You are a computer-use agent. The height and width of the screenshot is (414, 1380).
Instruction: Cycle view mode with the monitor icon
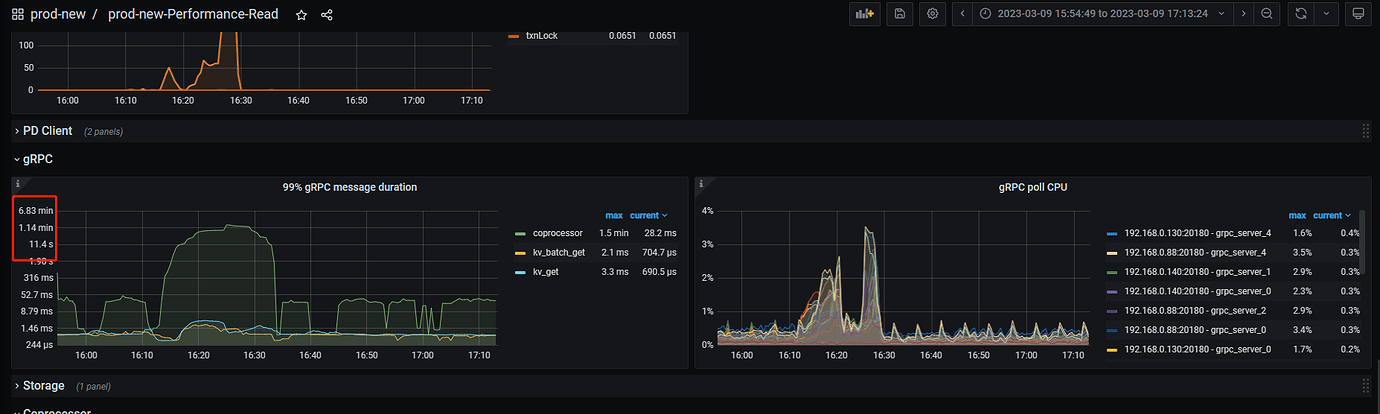click(1357, 14)
